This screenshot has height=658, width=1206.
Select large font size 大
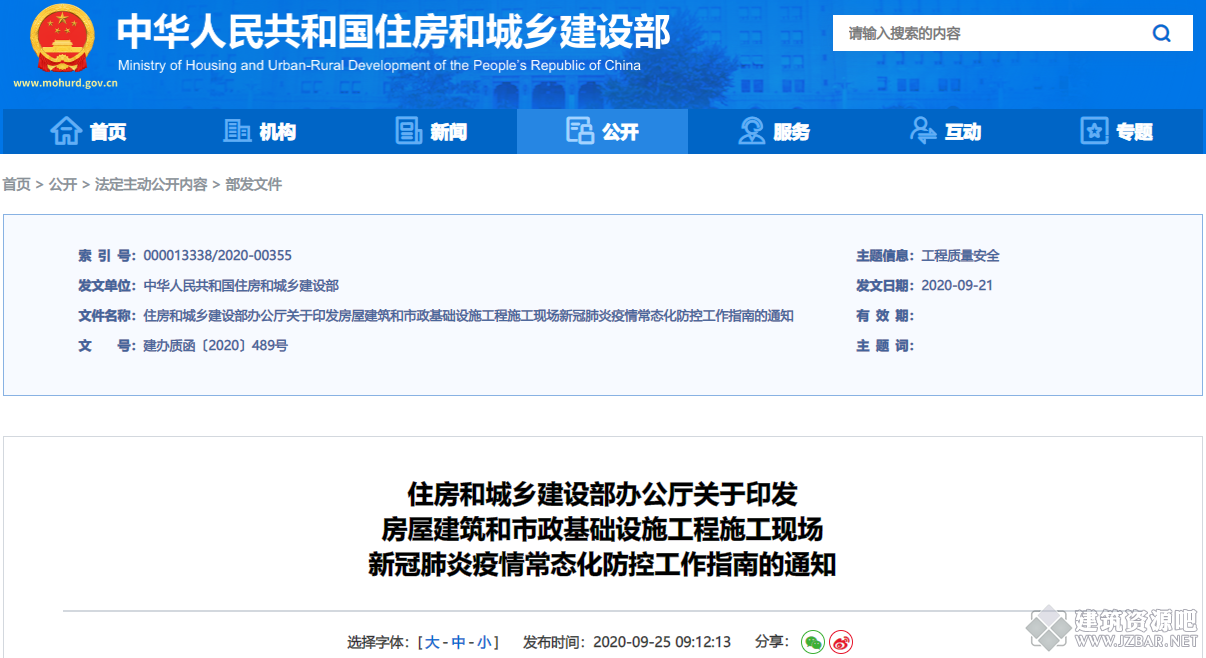[x=432, y=642]
